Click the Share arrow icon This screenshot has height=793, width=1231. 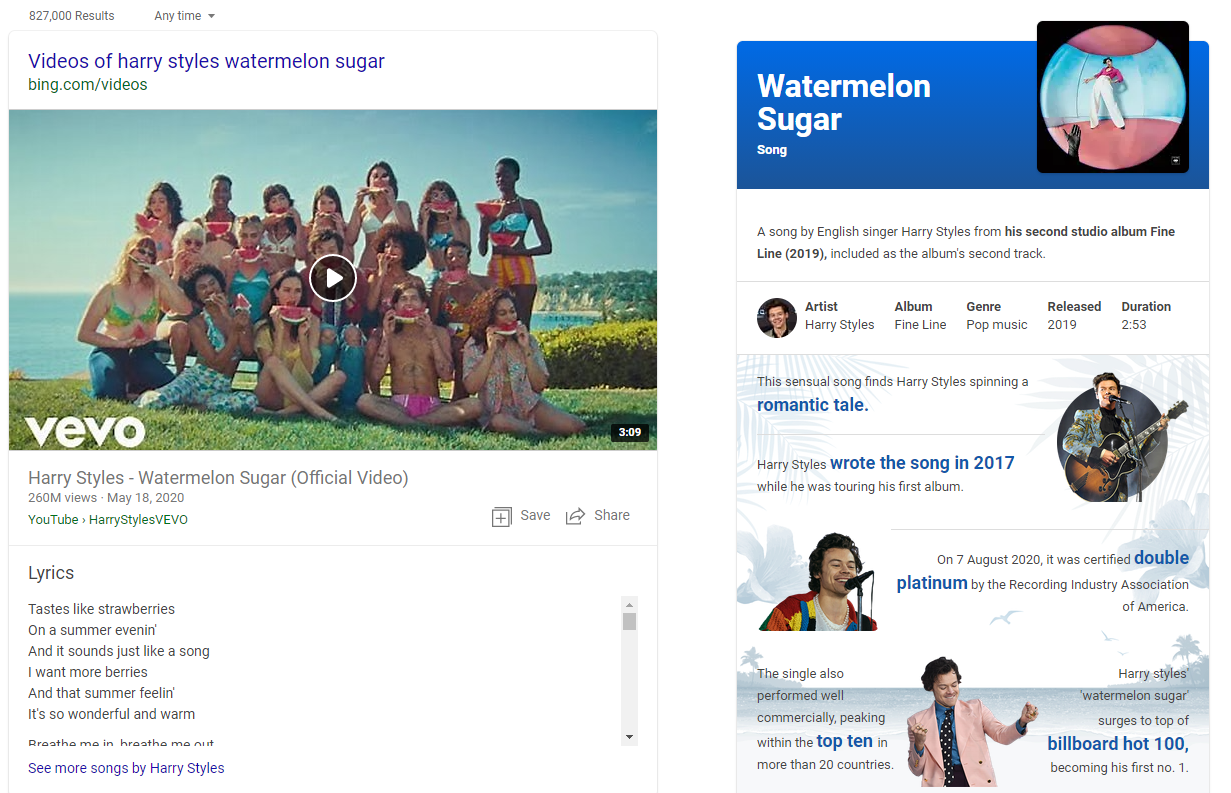point(575,516)
